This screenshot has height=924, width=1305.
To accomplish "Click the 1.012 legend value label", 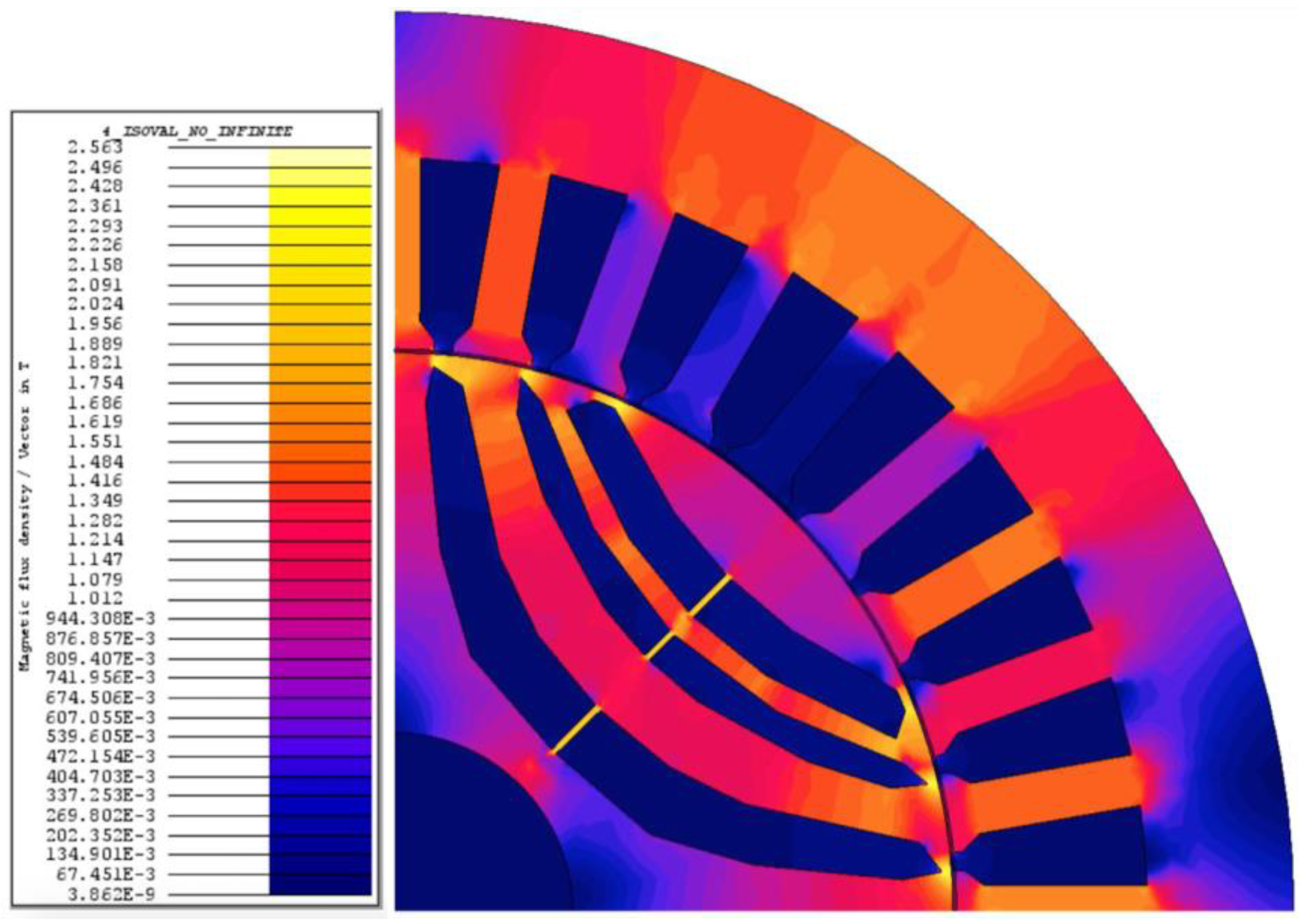I will tap(95, 599).
